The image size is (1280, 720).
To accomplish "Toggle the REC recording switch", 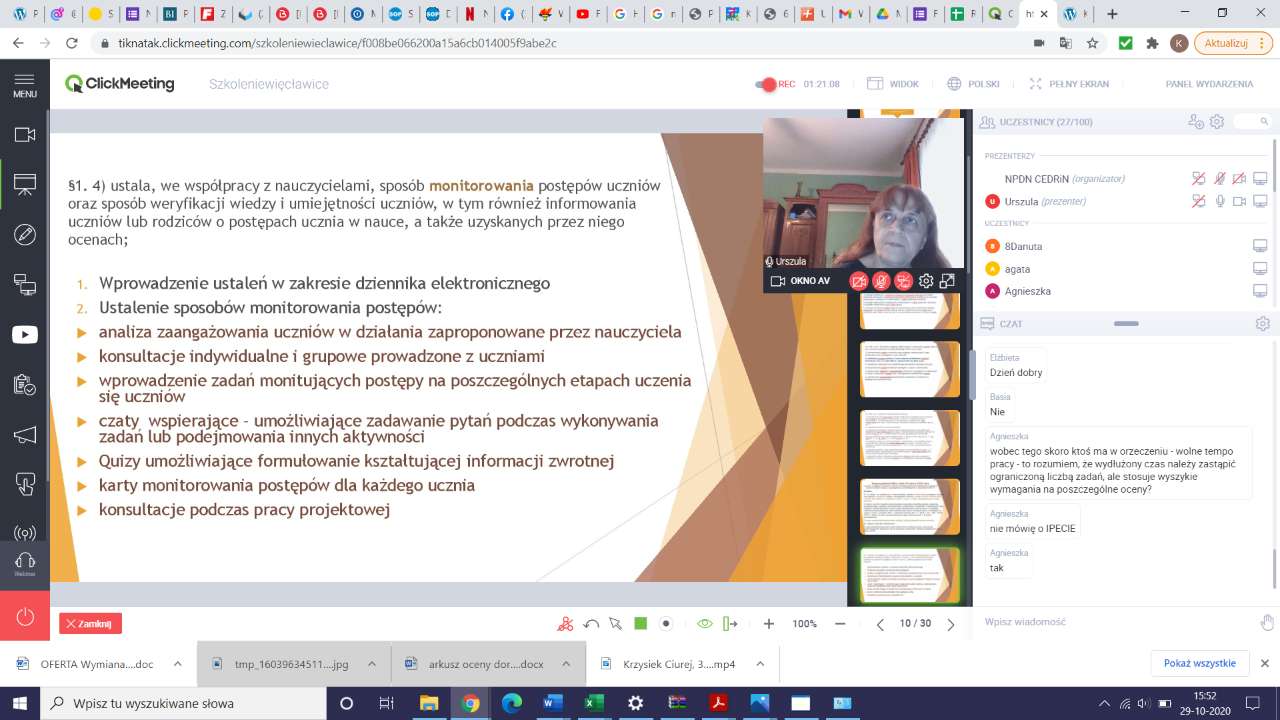I will [766, 85].
